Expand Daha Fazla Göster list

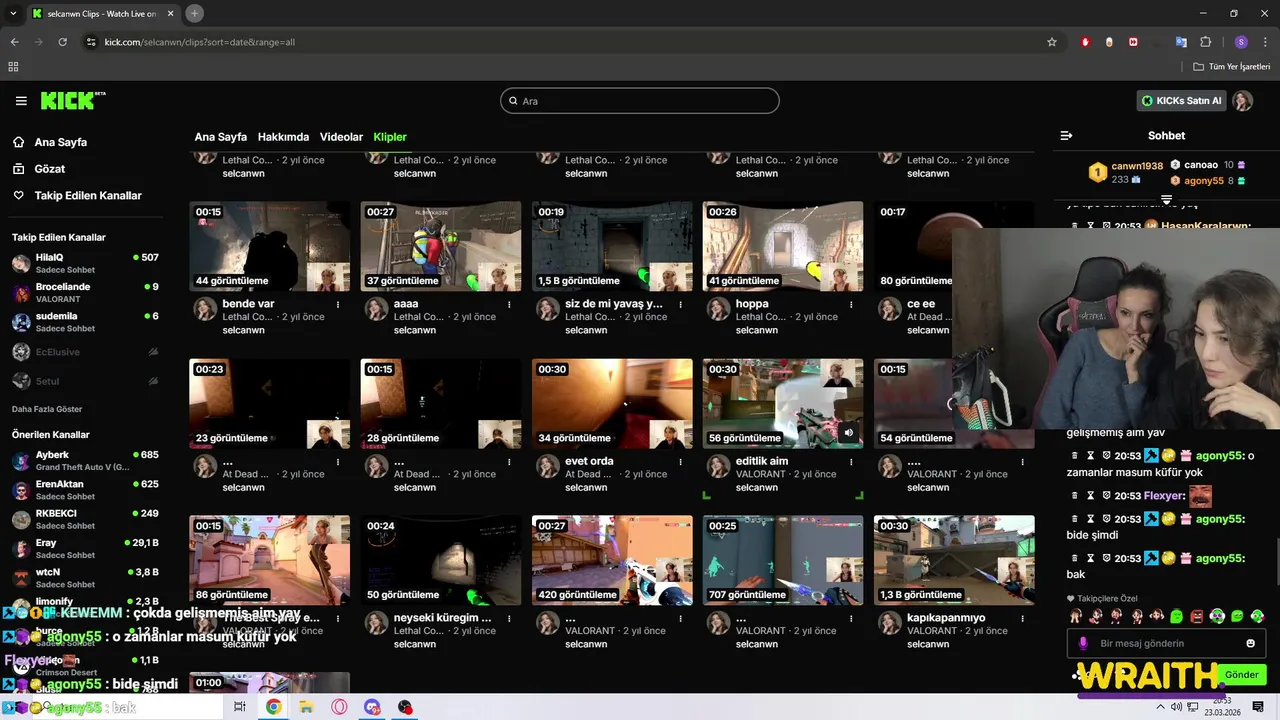[x=47, y=409]
